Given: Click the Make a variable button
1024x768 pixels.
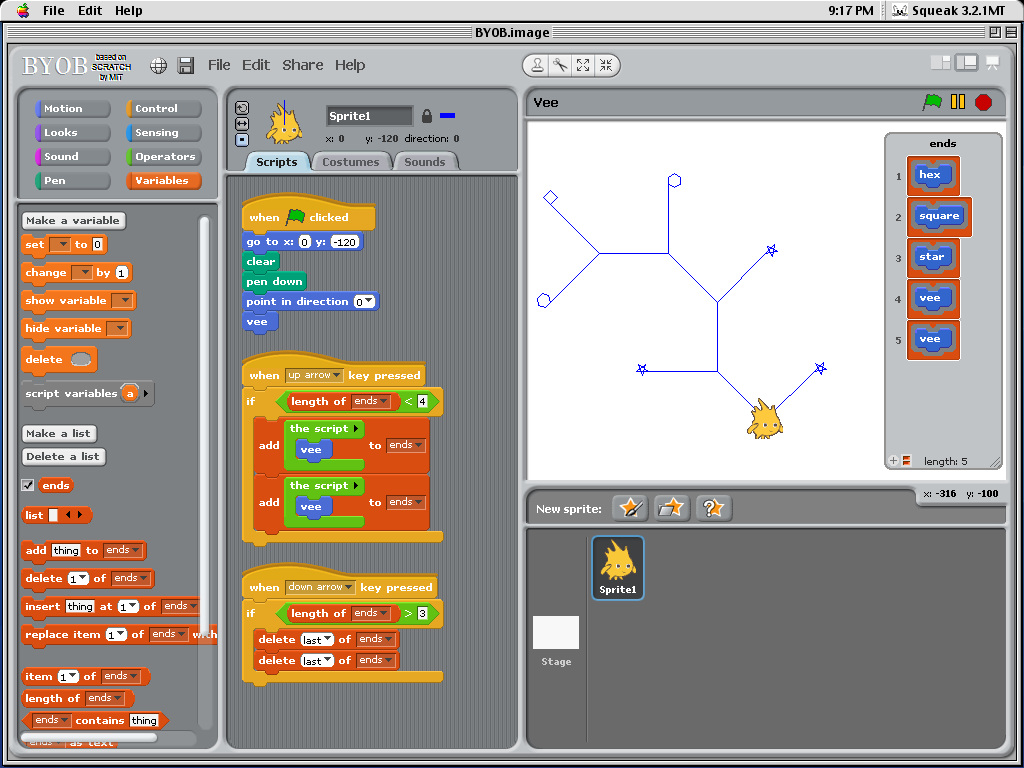Looking at the screenshot, I should point(73,220).
